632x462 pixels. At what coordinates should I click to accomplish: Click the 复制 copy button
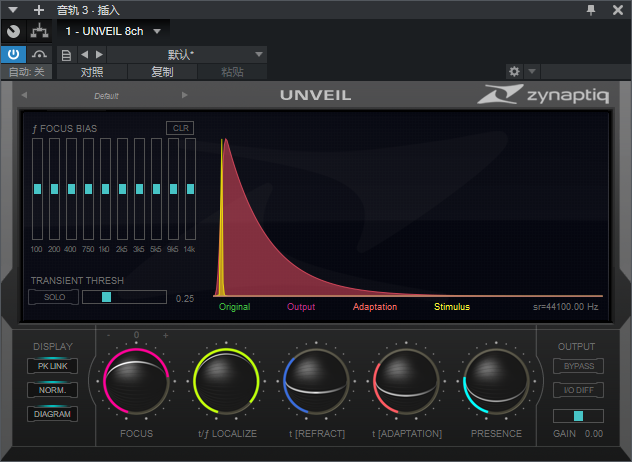[162, 72]
